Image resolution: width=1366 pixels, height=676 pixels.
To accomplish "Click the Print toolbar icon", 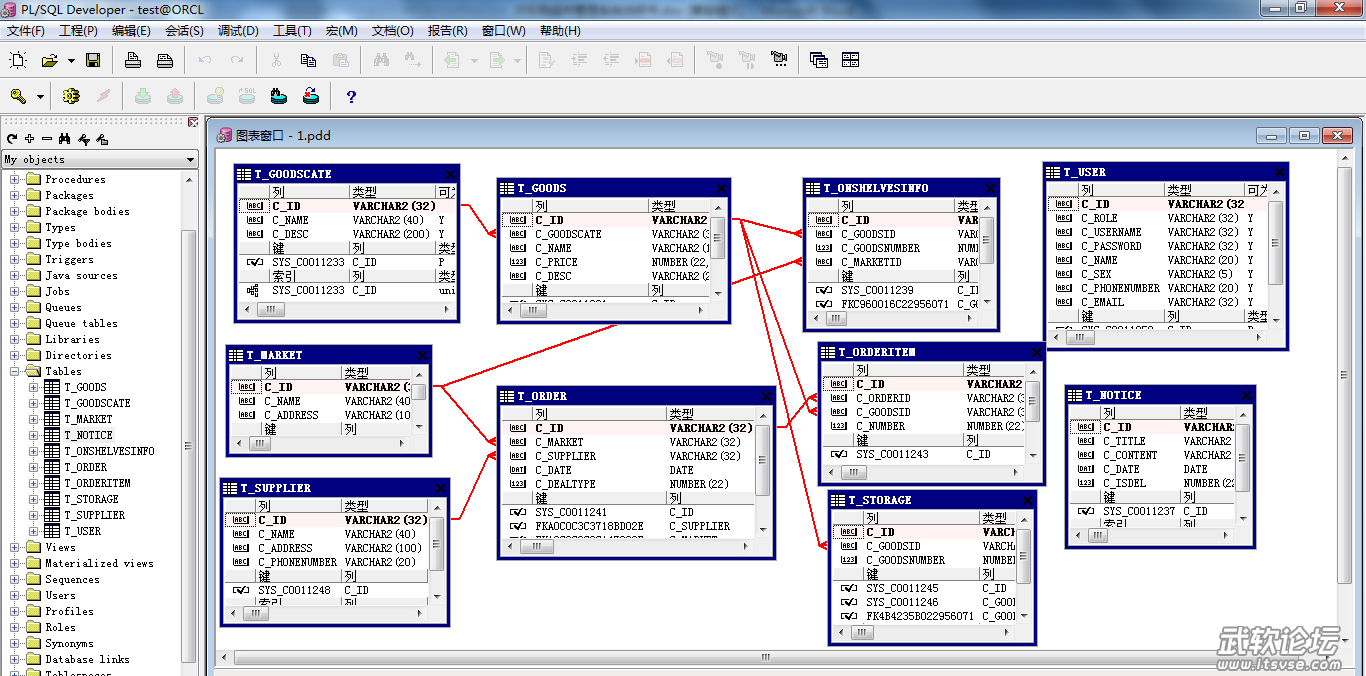I will (x=132, y=60).
